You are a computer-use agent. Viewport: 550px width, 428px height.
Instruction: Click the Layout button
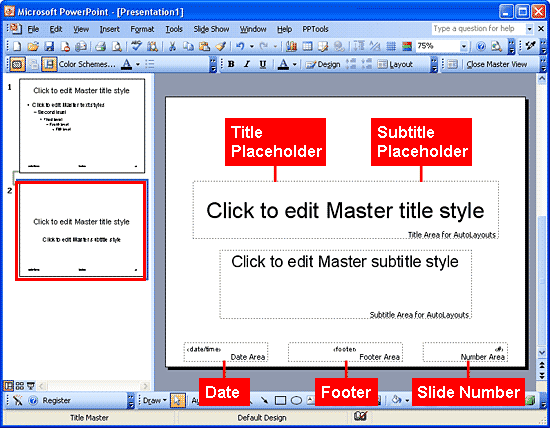(395, 64)
